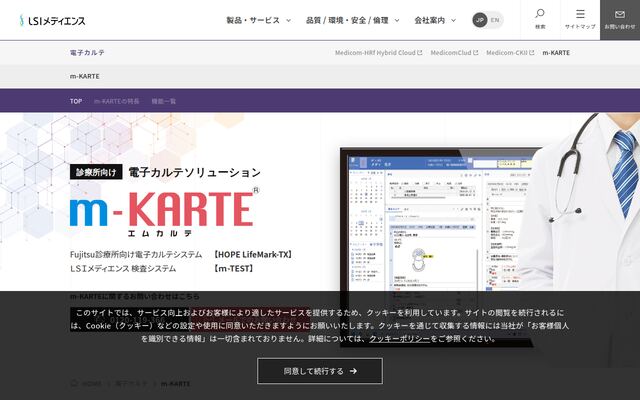Image resolution: width=640 pixels, height=400 pixels.
Task: Click the 【HOPE LifeMark-TX】 text
Action: pyautogui.click(x=253, y=255)
